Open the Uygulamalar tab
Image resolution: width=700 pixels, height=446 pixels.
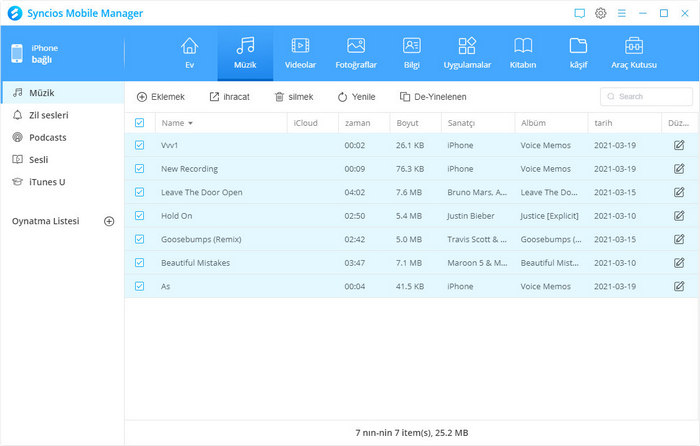467,53
